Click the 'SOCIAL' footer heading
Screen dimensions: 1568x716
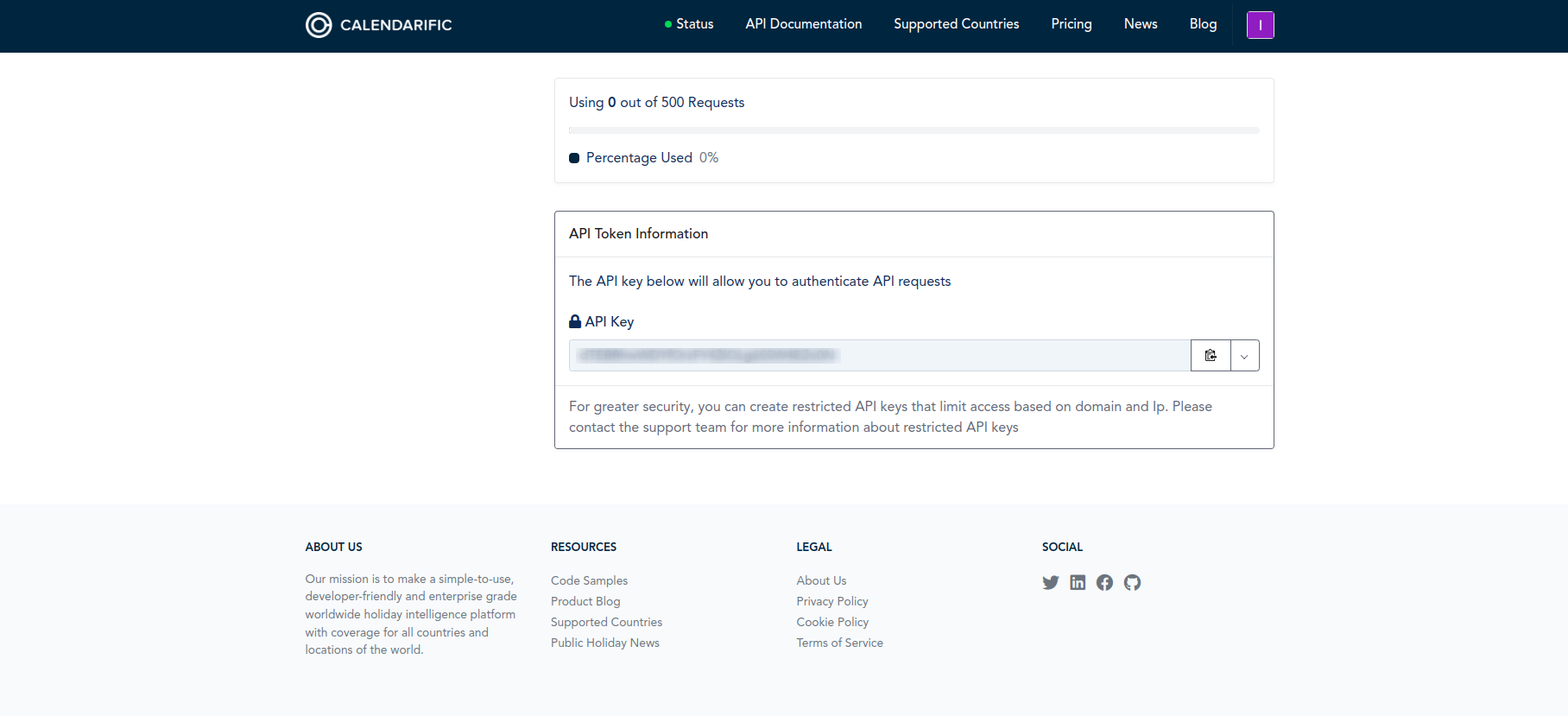pos(1062,547)
